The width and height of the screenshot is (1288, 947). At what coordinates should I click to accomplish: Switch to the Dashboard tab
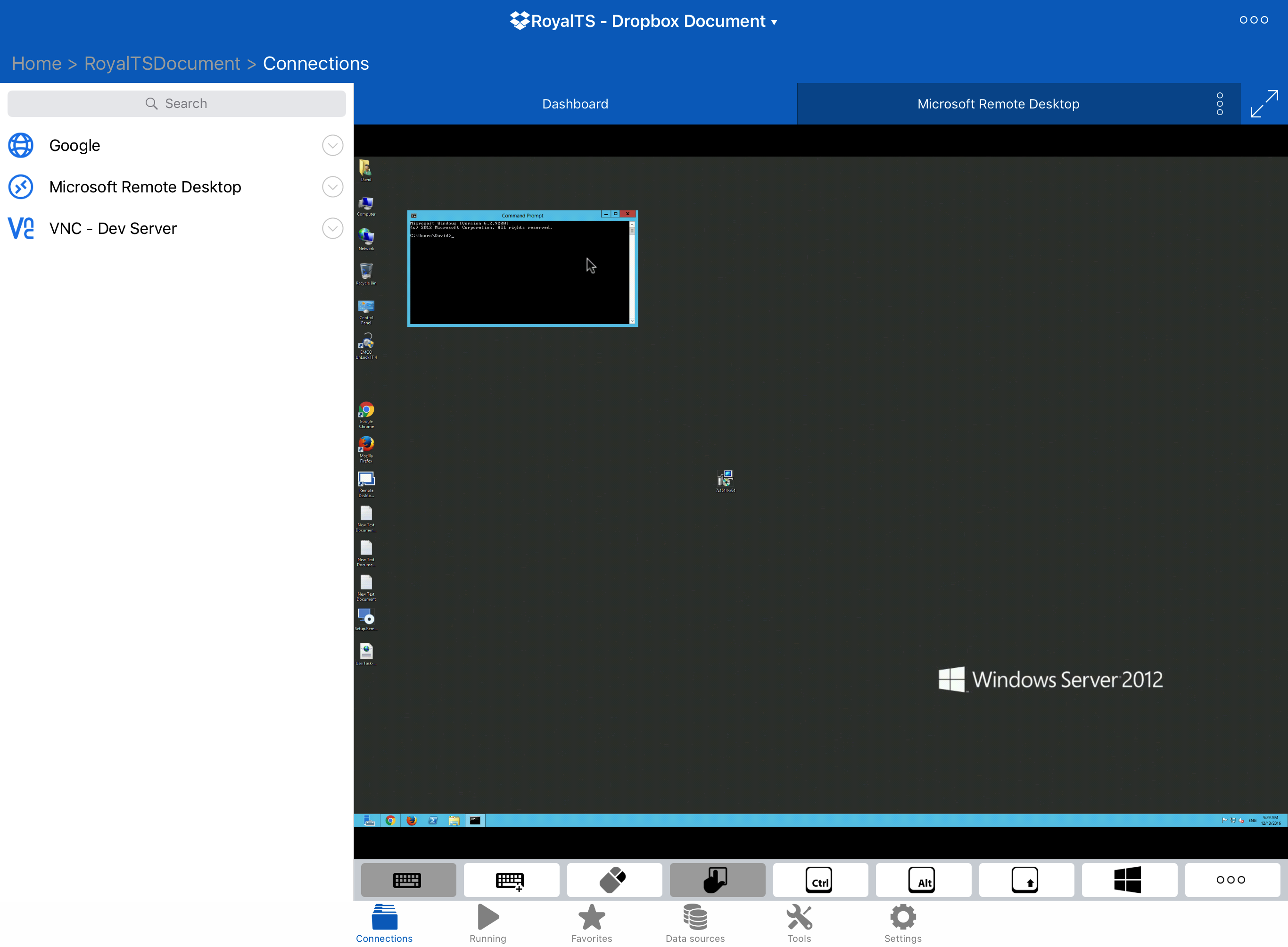pyautogui.click(x=575, y=104)
